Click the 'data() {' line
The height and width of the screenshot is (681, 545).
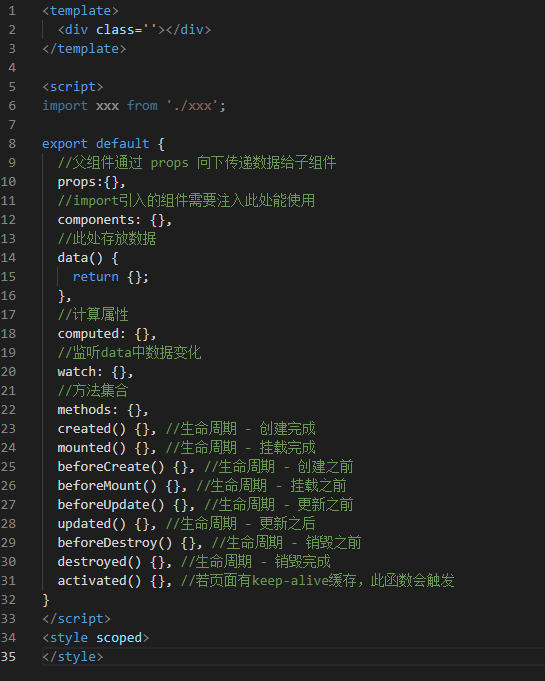coord(88,258)
